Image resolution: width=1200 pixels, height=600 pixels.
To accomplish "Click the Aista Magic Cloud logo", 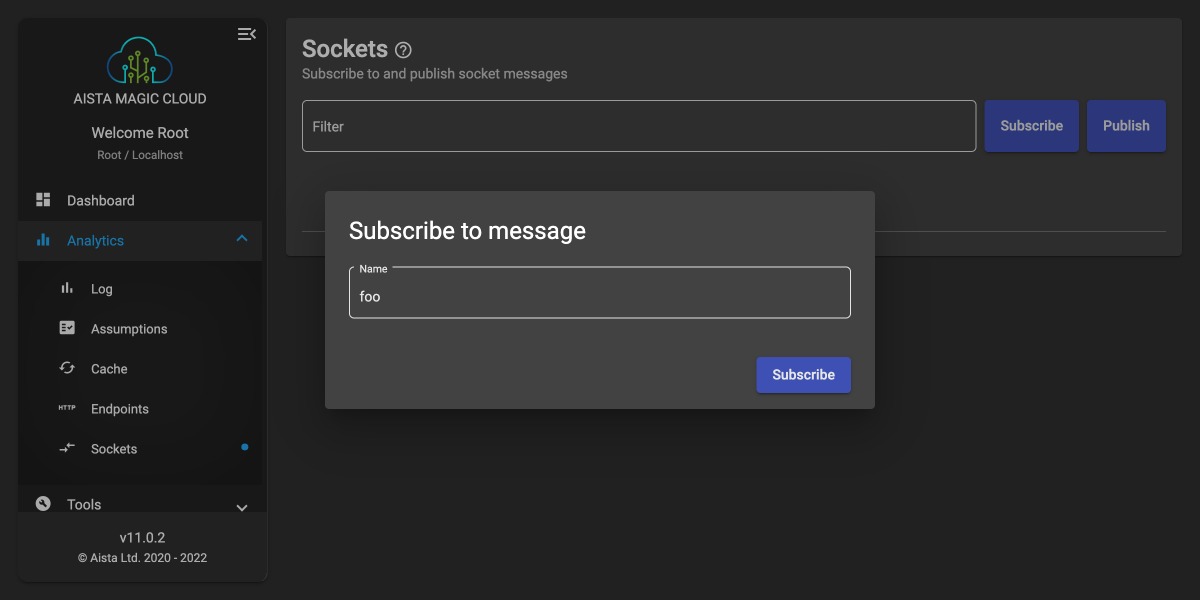I will [x=140, y=60].
